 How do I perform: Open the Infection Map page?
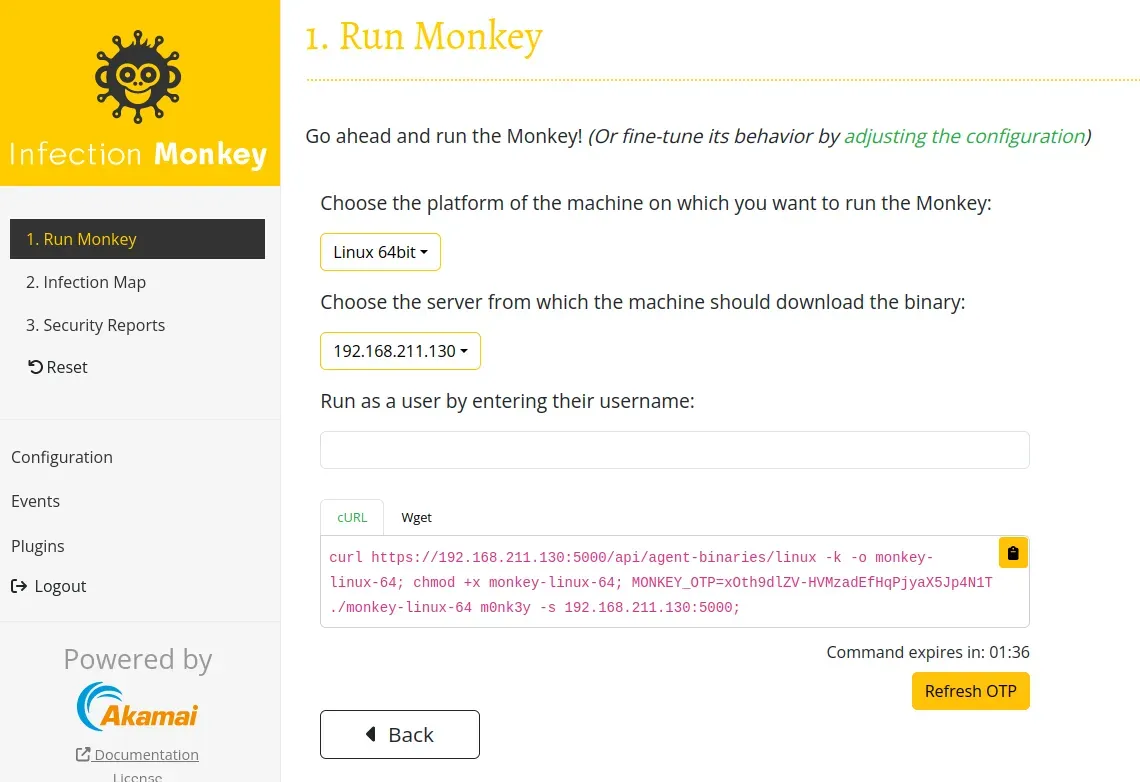coord(86,282)
